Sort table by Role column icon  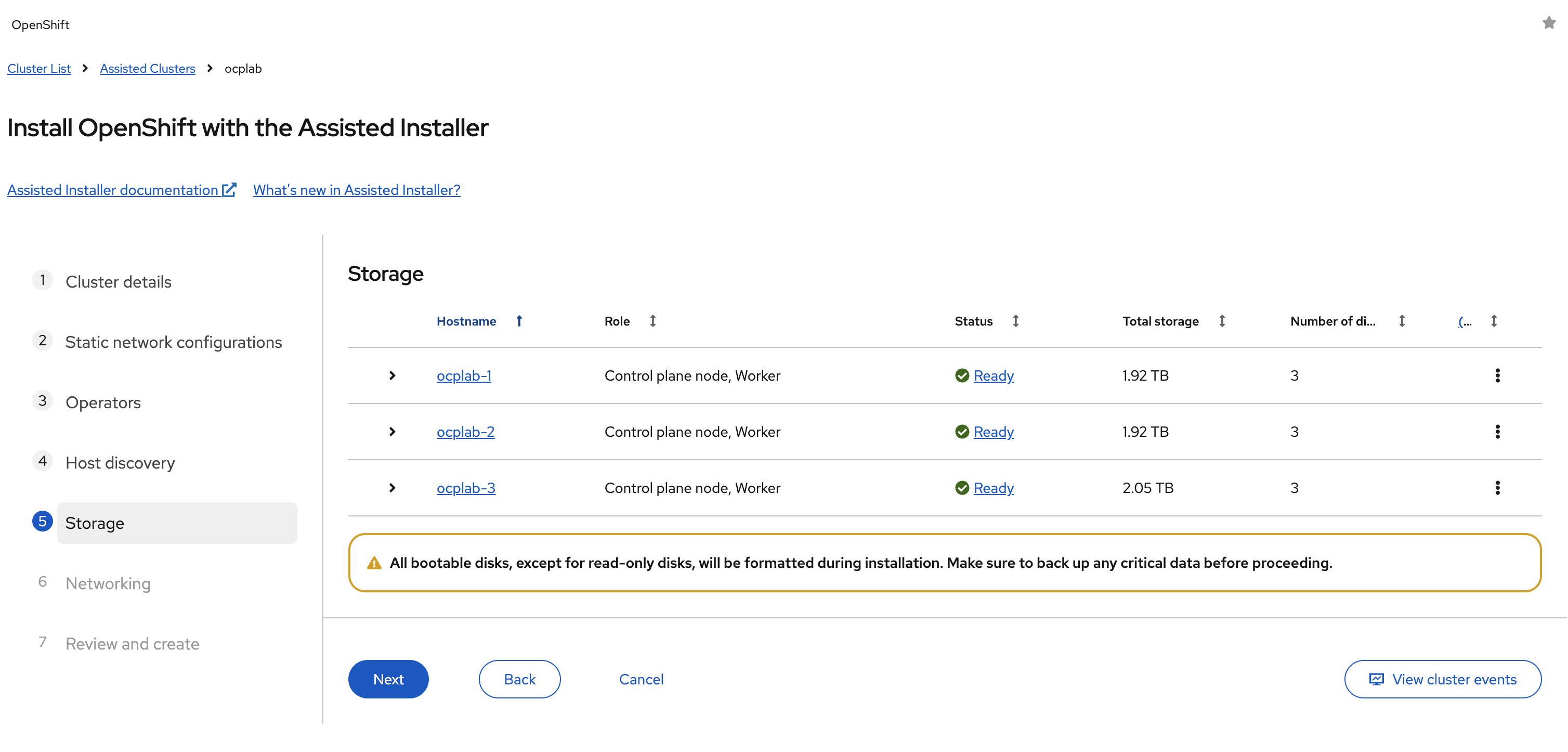point(652,321)
